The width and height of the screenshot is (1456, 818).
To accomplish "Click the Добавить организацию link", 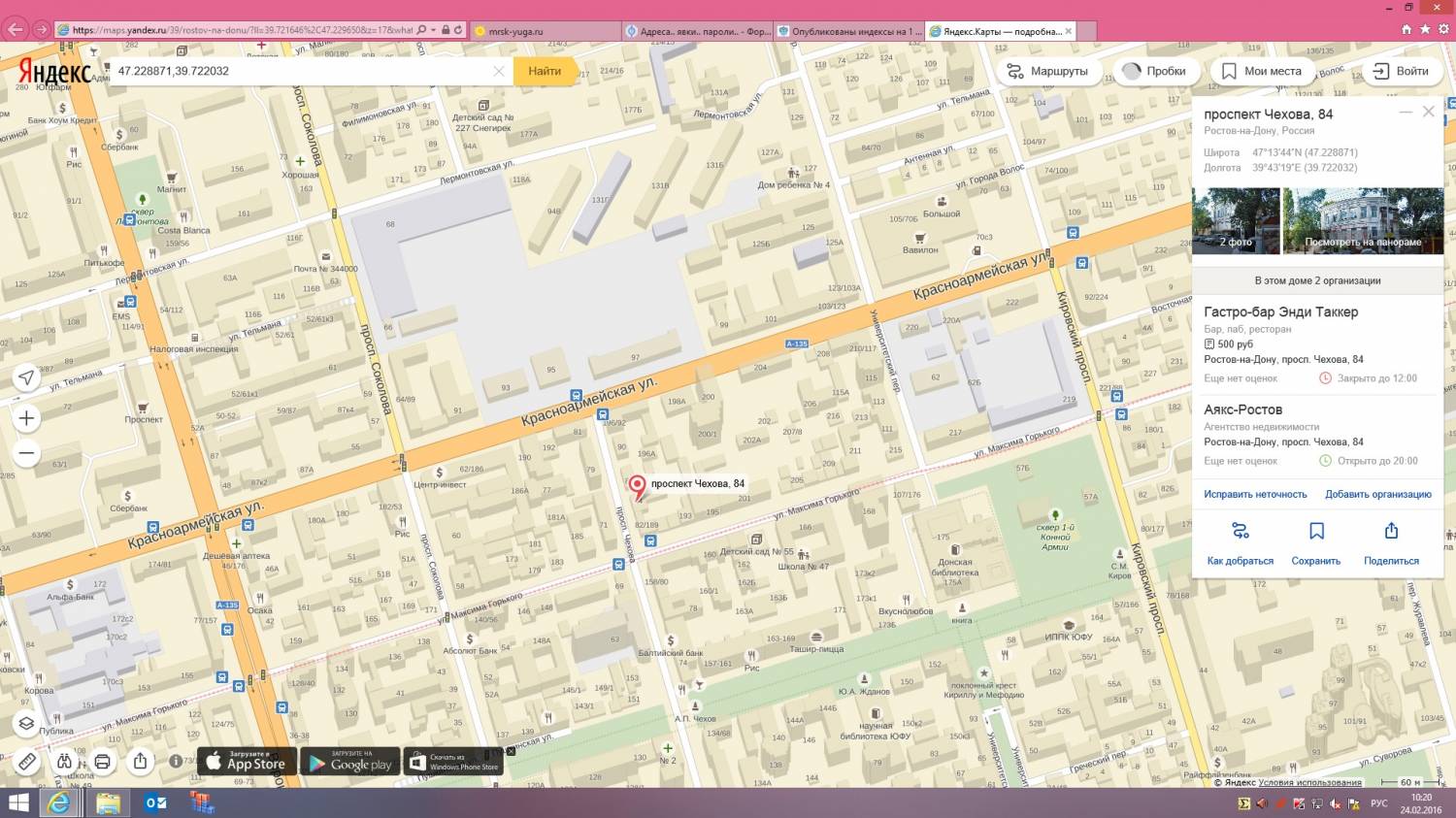I will click(x=1377, y=494).
